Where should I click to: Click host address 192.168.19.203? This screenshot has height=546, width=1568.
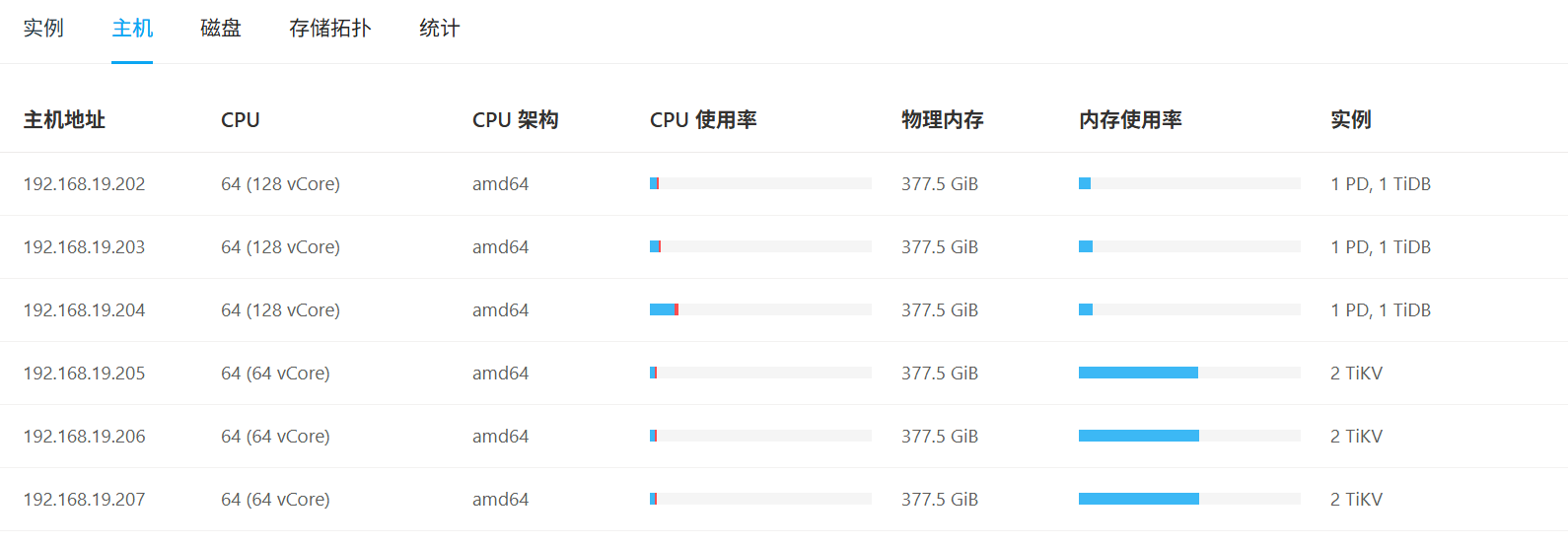(x=84, y=247)
